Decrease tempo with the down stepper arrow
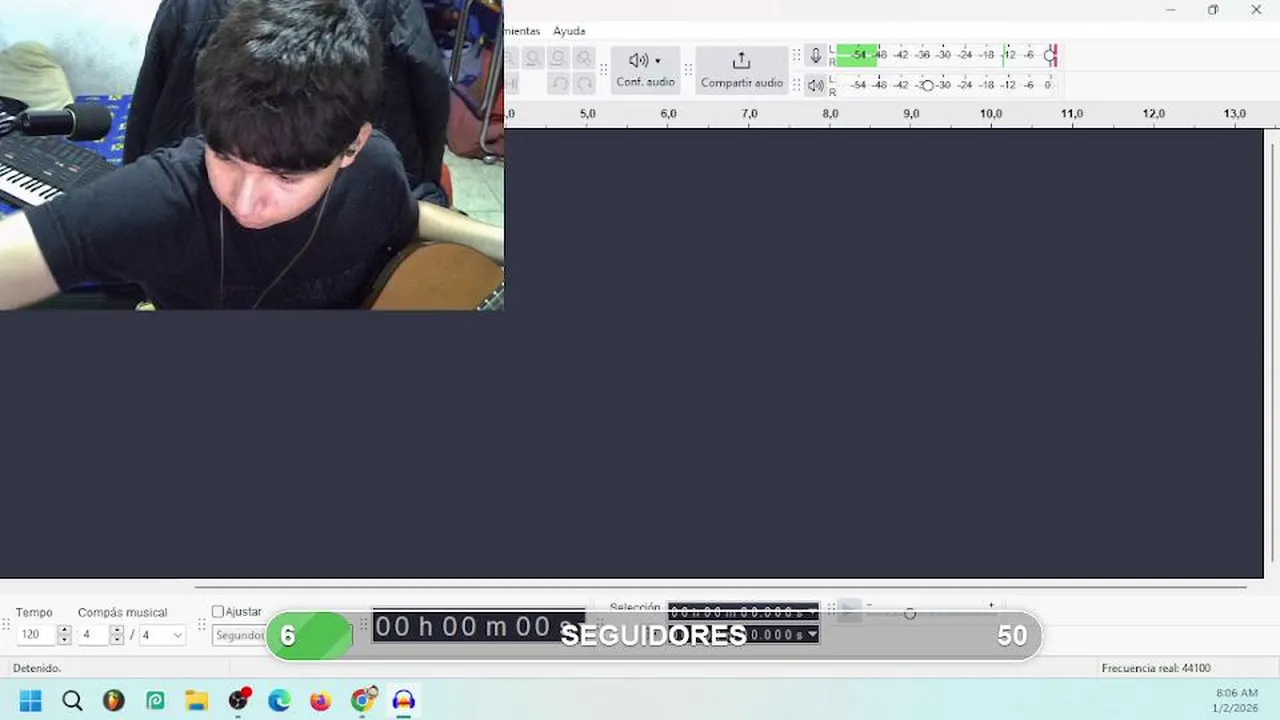Viewport: 1280px width, 720px height. [64, 640]
